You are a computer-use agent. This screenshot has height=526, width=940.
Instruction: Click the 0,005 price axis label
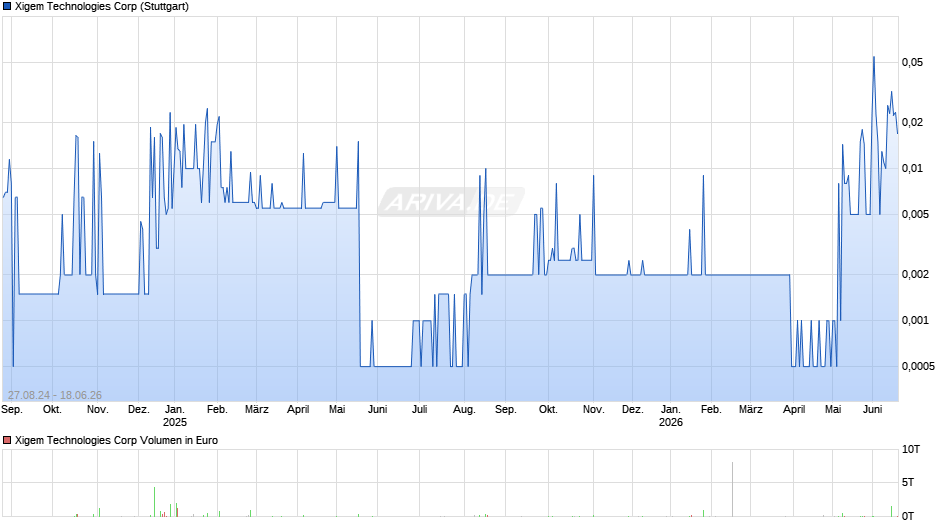pos(915,214)
